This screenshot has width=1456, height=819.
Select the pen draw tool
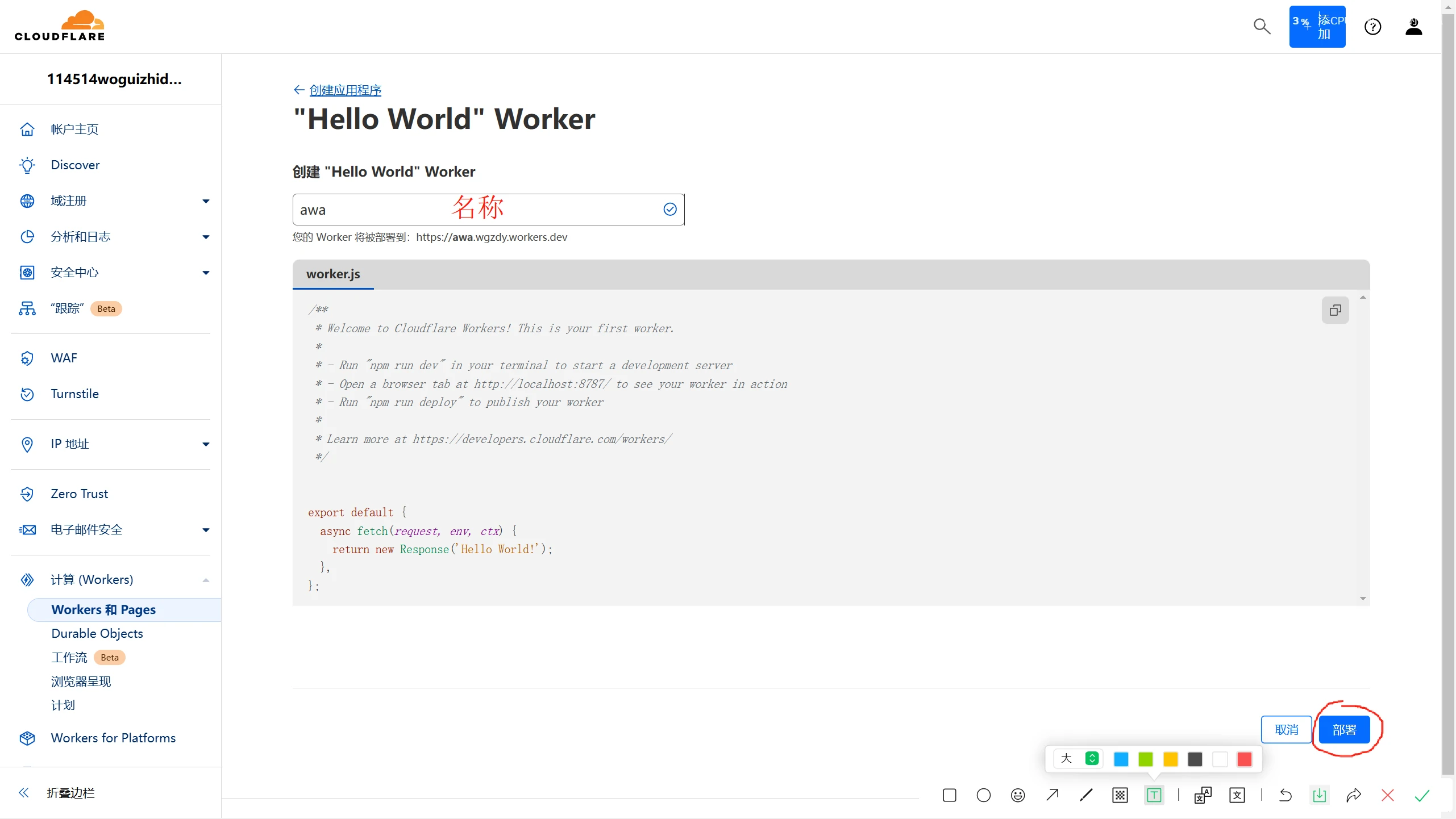1086,795
